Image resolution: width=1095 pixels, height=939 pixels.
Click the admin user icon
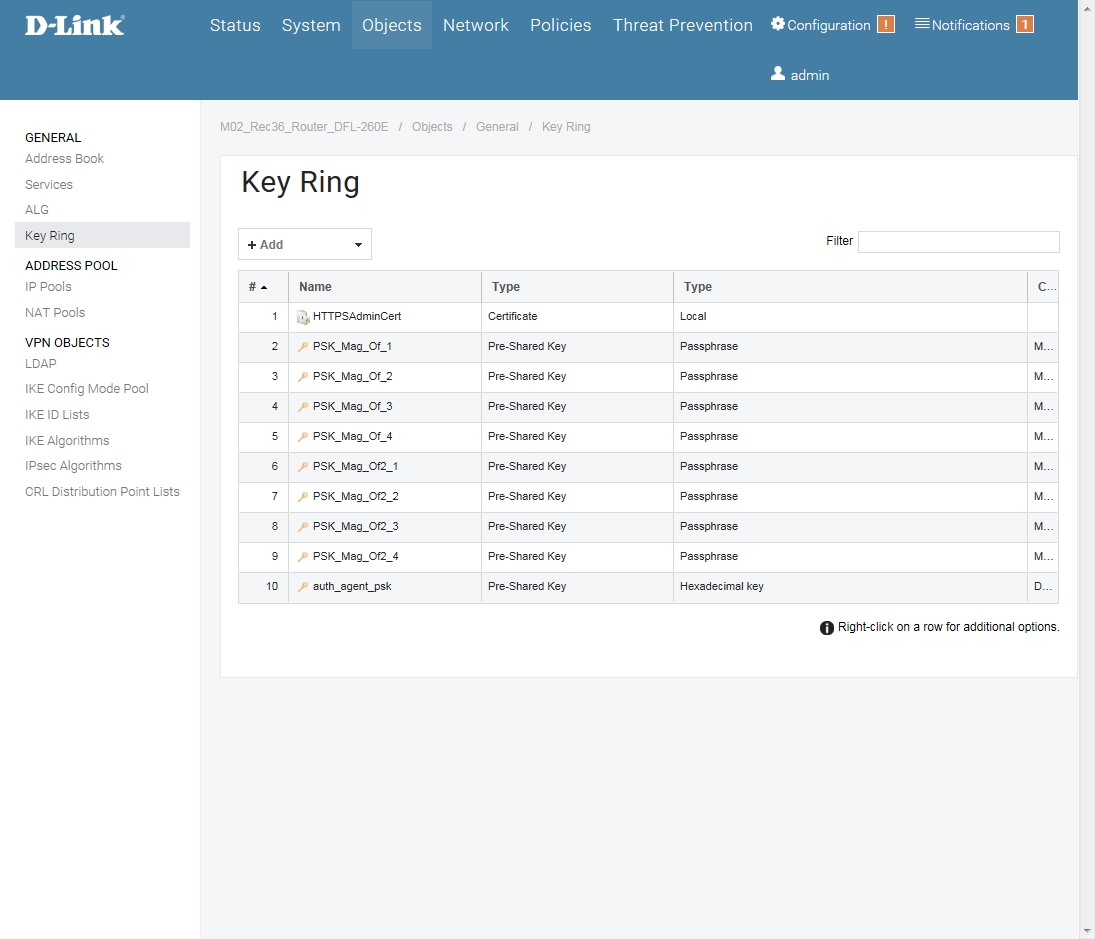(x=778, y=74)
